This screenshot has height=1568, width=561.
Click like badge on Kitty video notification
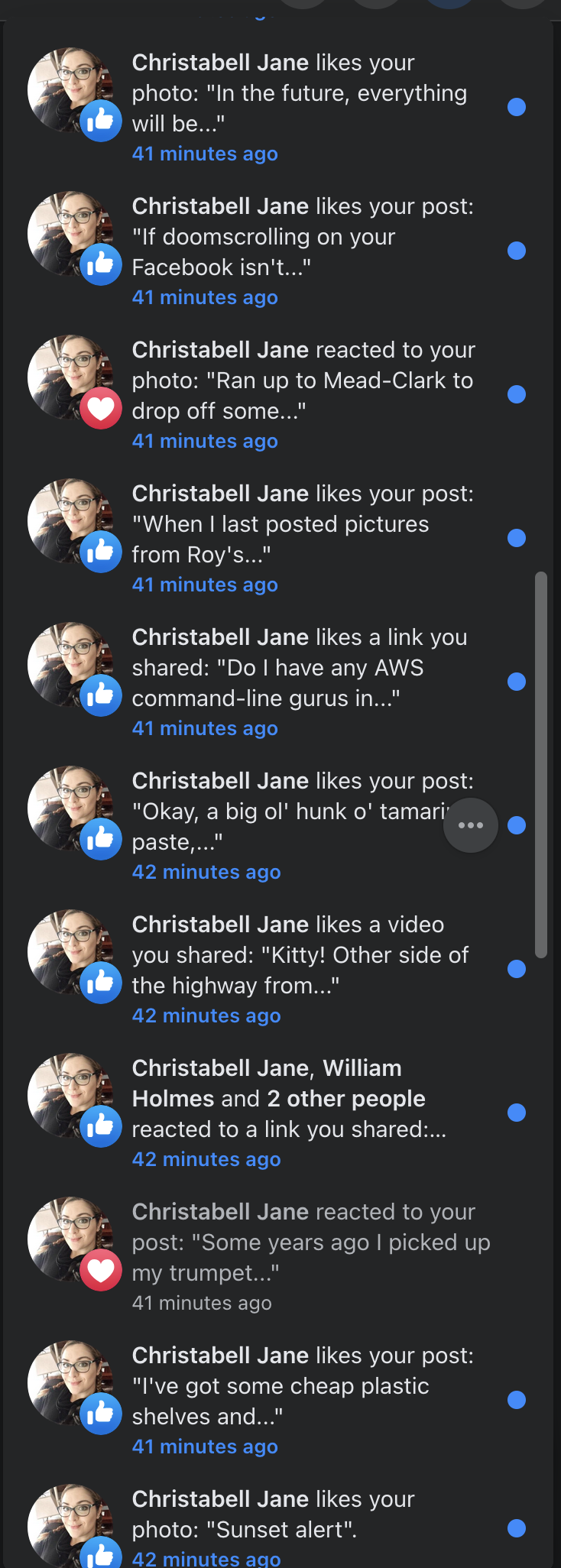point(101,983)
